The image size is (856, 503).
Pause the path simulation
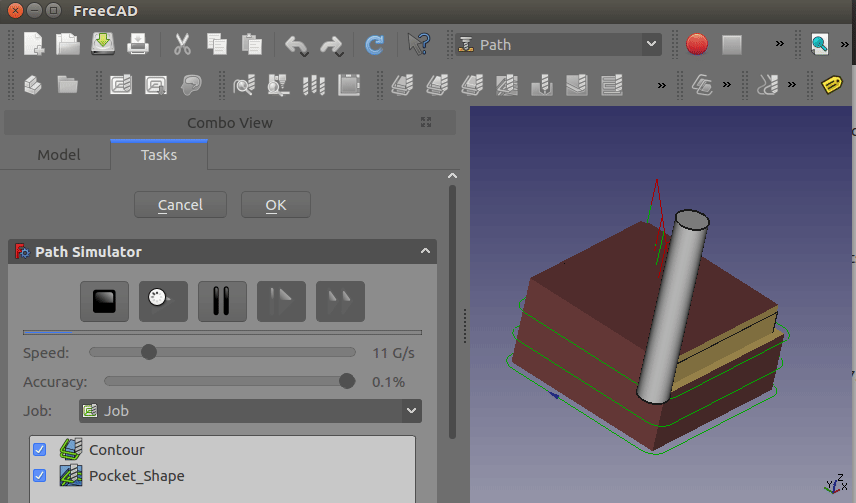coord(222,301)
